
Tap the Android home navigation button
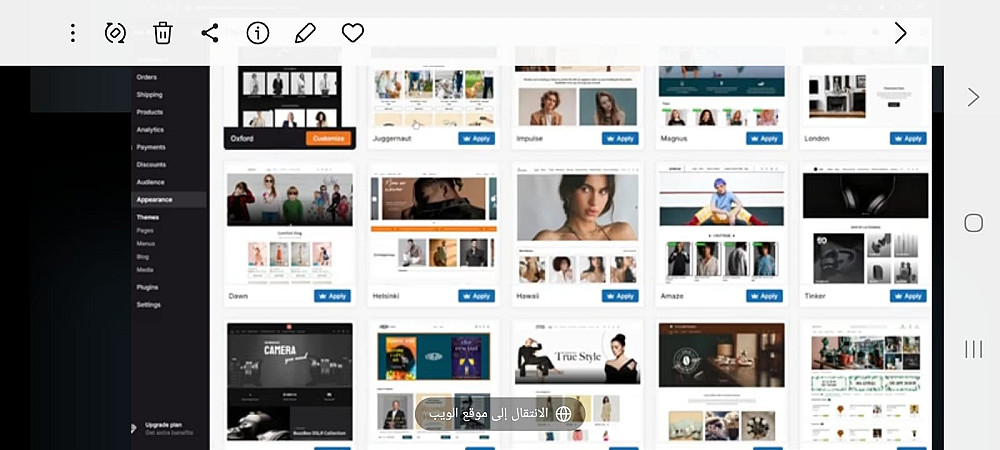pos(973,223)
